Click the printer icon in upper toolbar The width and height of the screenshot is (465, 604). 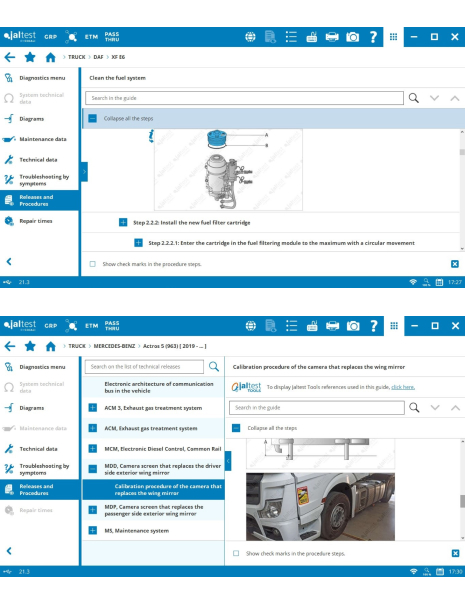pyautogui.click(x=332, y=37)
